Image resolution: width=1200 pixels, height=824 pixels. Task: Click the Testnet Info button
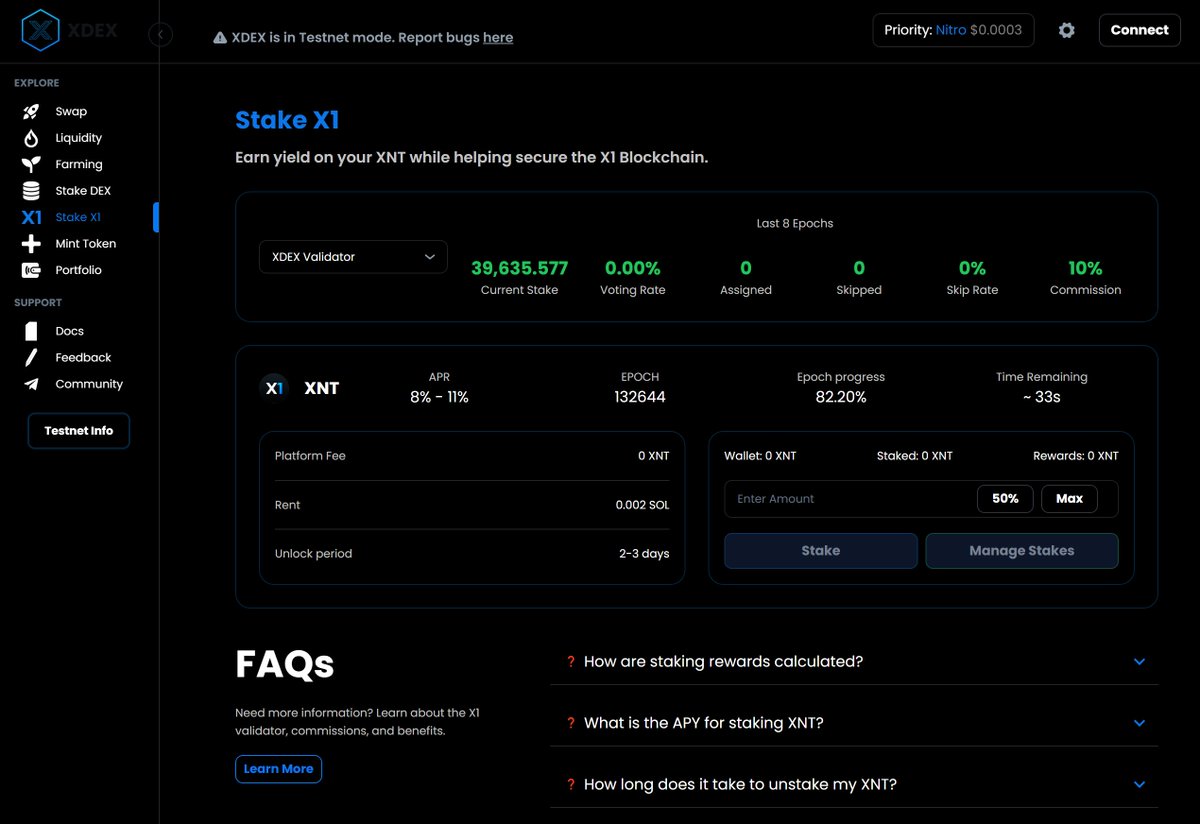click(x=79, y=431)
